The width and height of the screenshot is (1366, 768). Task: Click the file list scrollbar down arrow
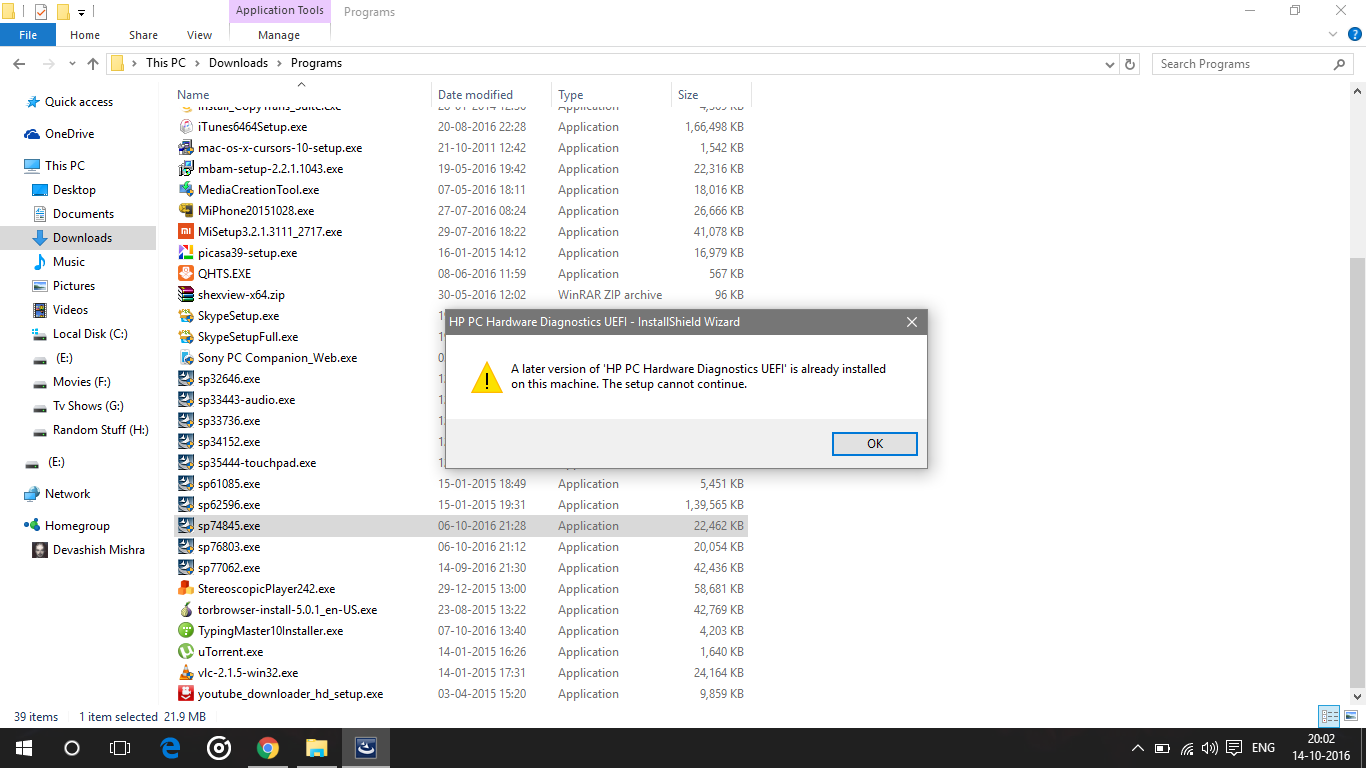(x=1357, y=696)
